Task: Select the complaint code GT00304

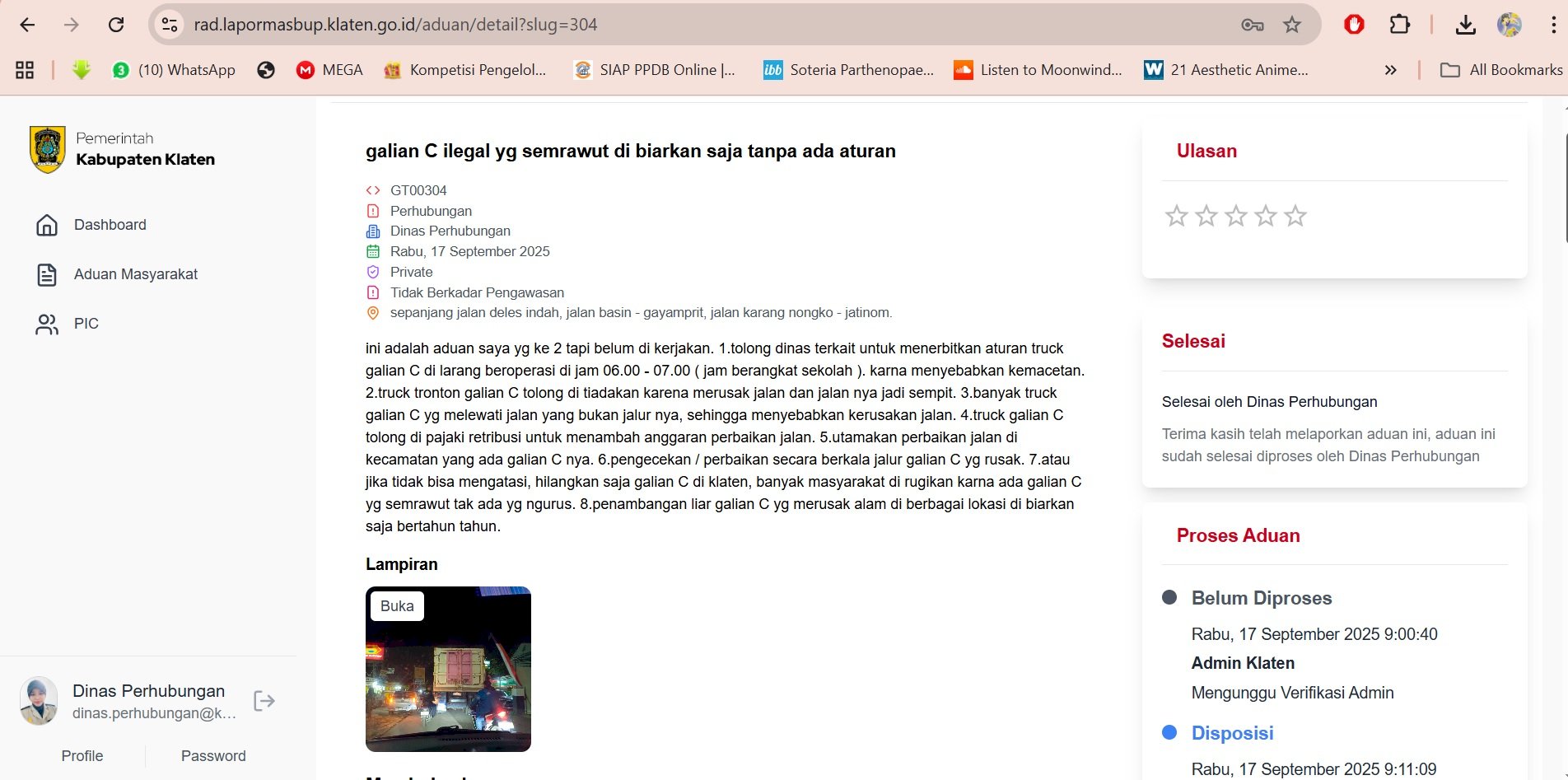Action: coord(418,190)
